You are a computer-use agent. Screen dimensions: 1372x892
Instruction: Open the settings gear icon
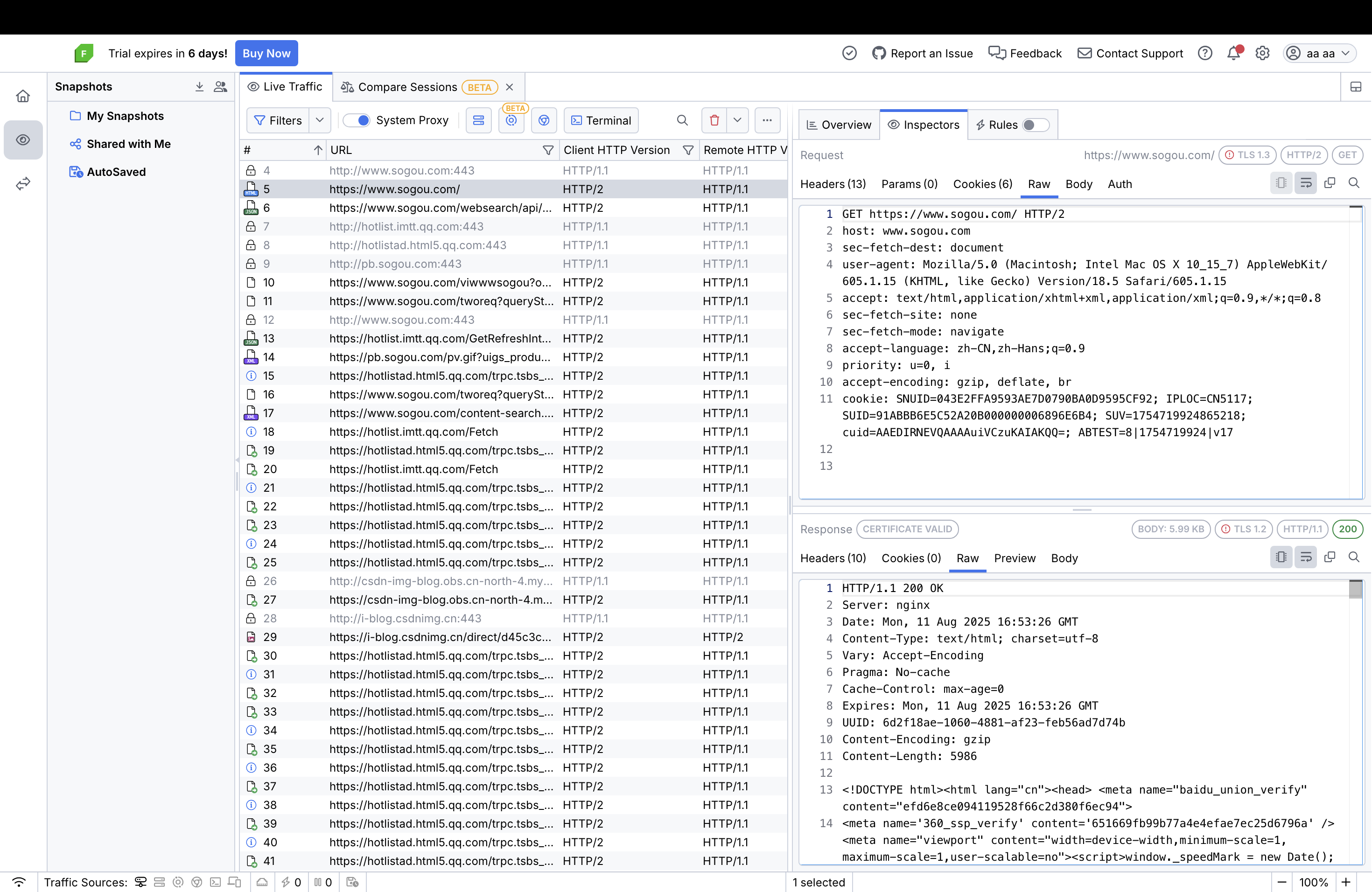click(1262, 53)
